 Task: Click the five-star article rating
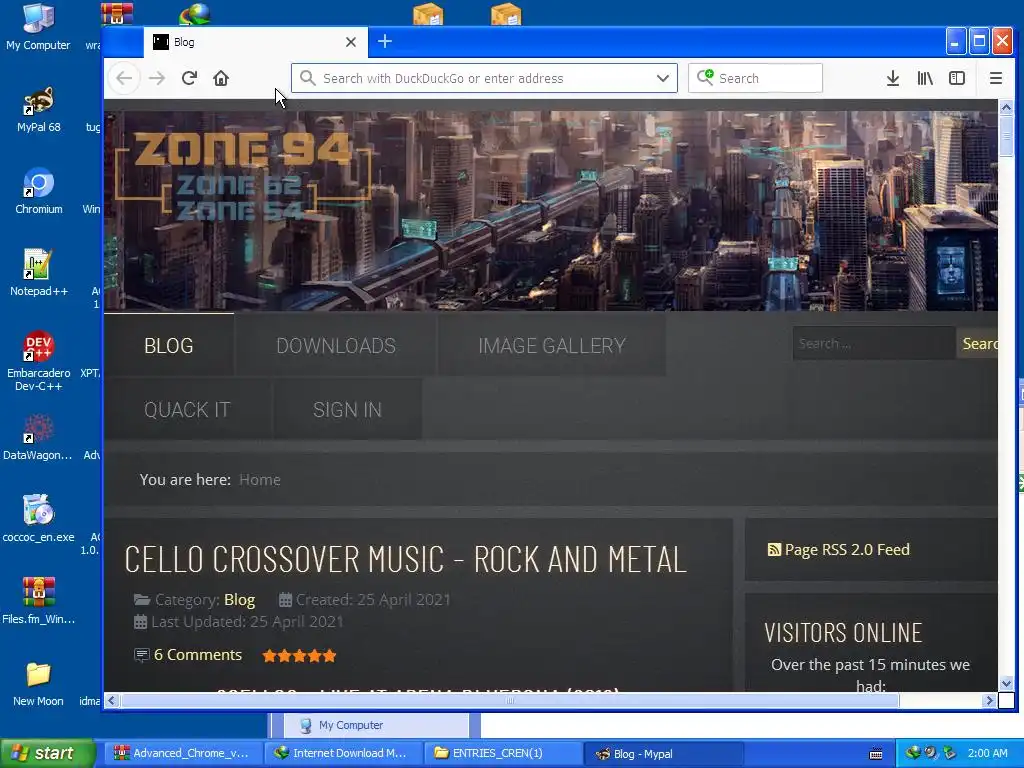tap(299, 656)
